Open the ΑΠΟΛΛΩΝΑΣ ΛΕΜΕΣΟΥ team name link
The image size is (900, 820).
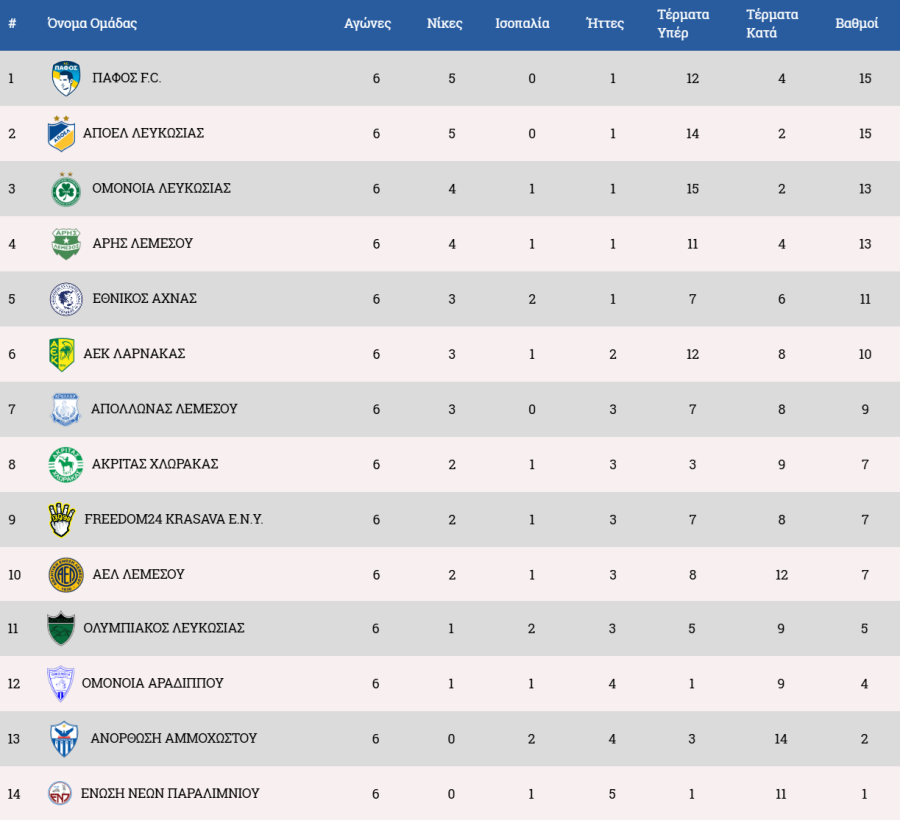(x=164, y=409)
